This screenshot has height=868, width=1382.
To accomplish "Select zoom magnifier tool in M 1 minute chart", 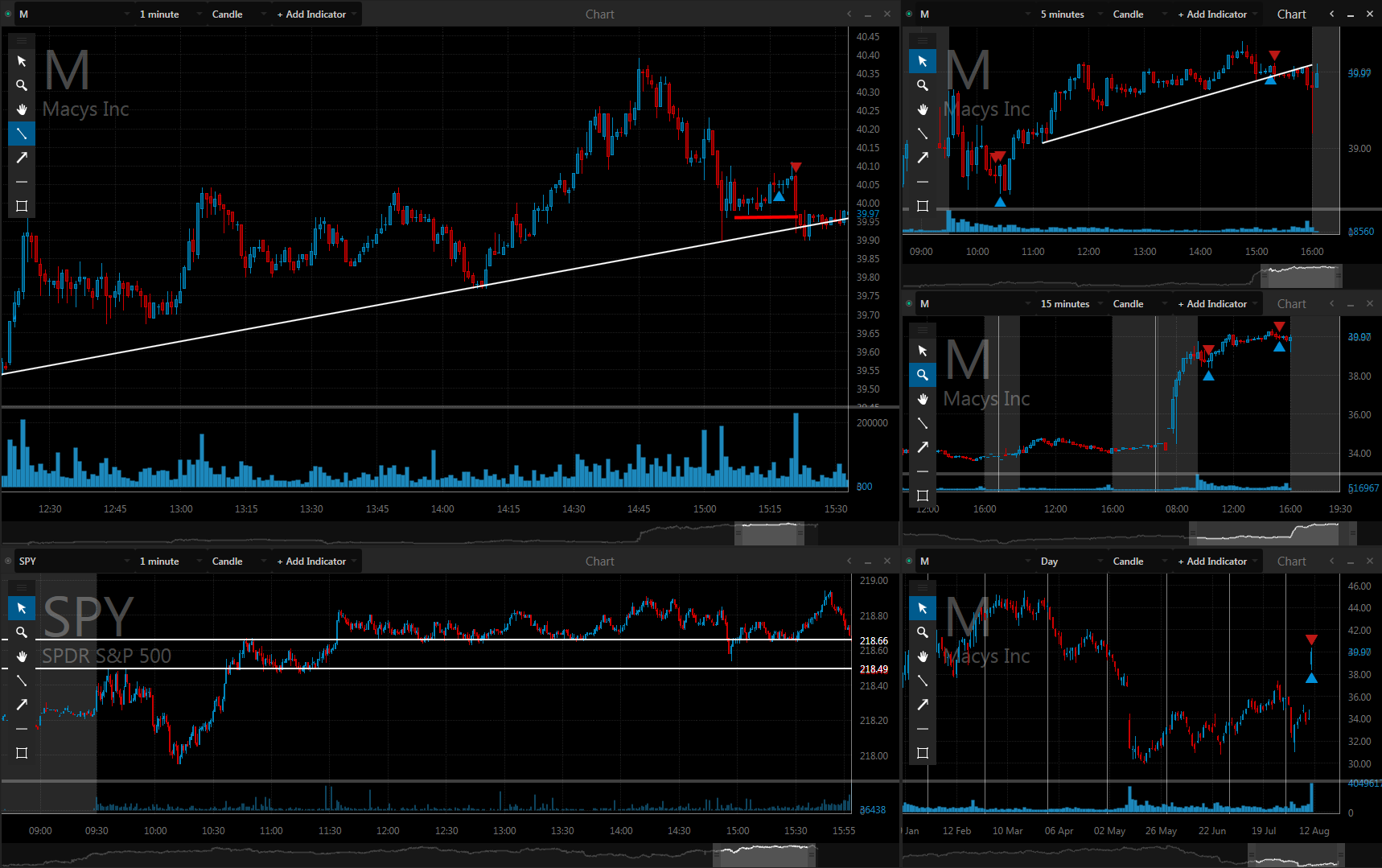I will click(22, 85).
